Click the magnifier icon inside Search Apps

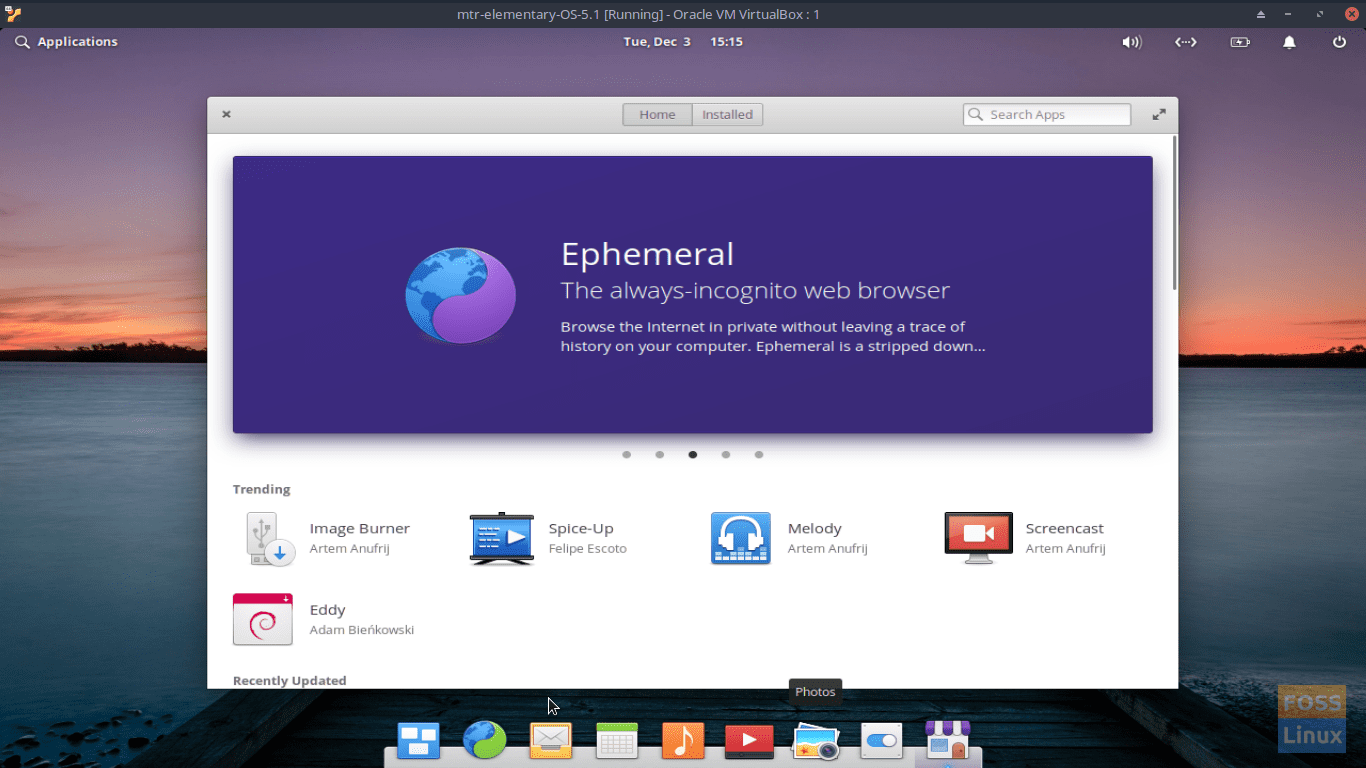coord(976,115)
